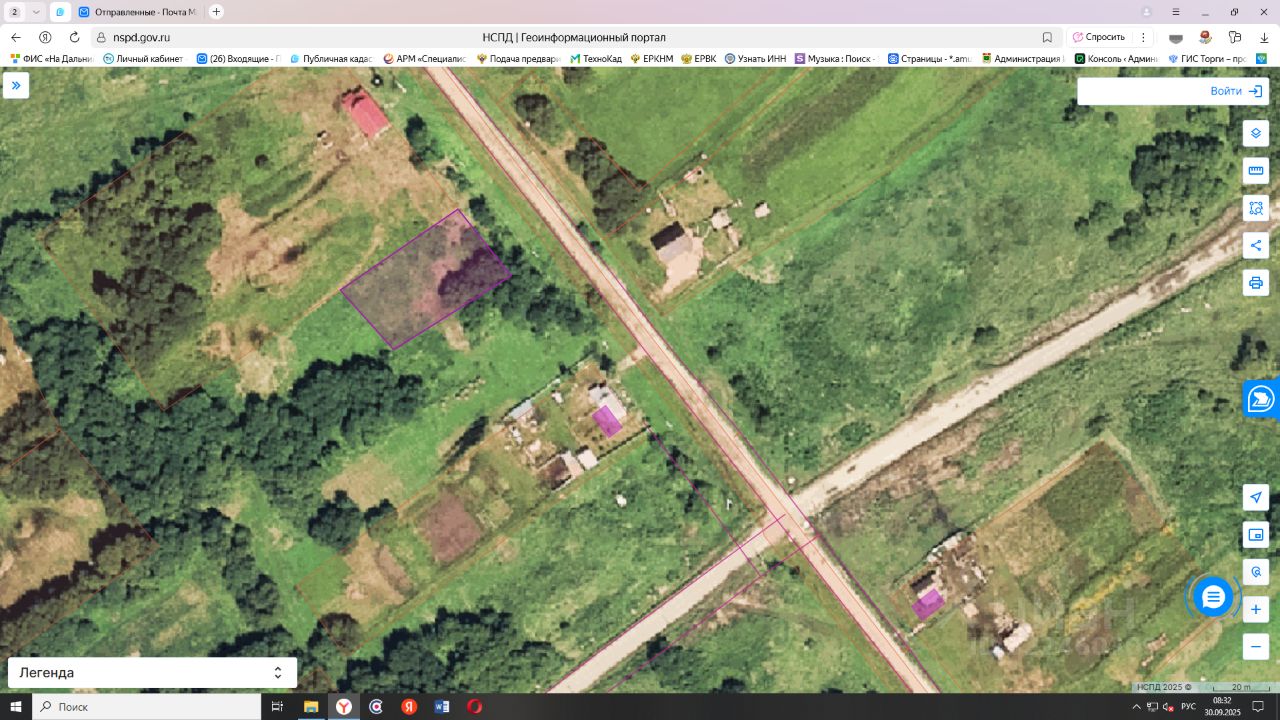Activate the area selection tool
Image resolution: width=1280 pixels, height=720 pixels.
pos(1256,208)
